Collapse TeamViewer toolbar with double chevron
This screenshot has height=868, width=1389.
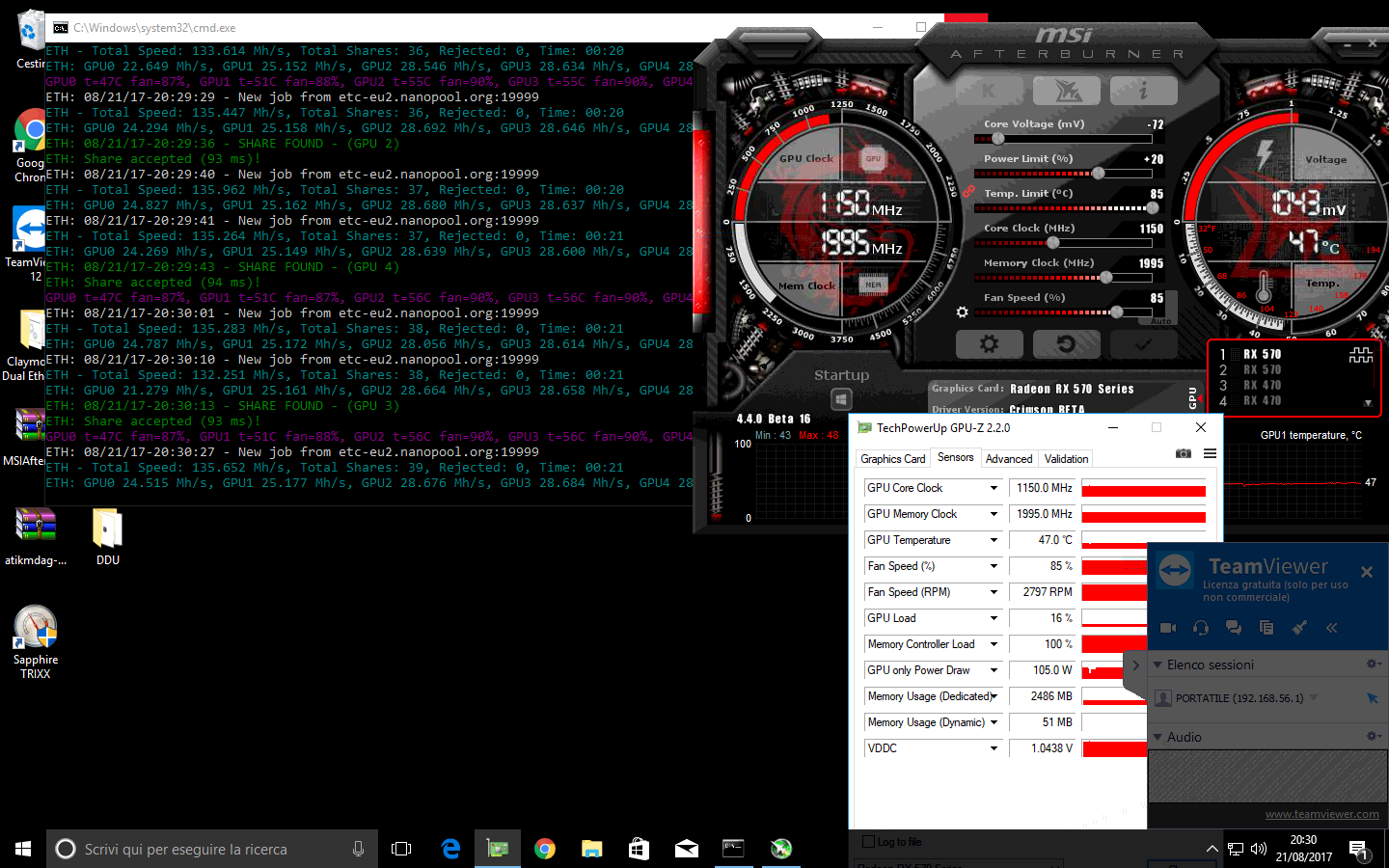coord(1331,628)
